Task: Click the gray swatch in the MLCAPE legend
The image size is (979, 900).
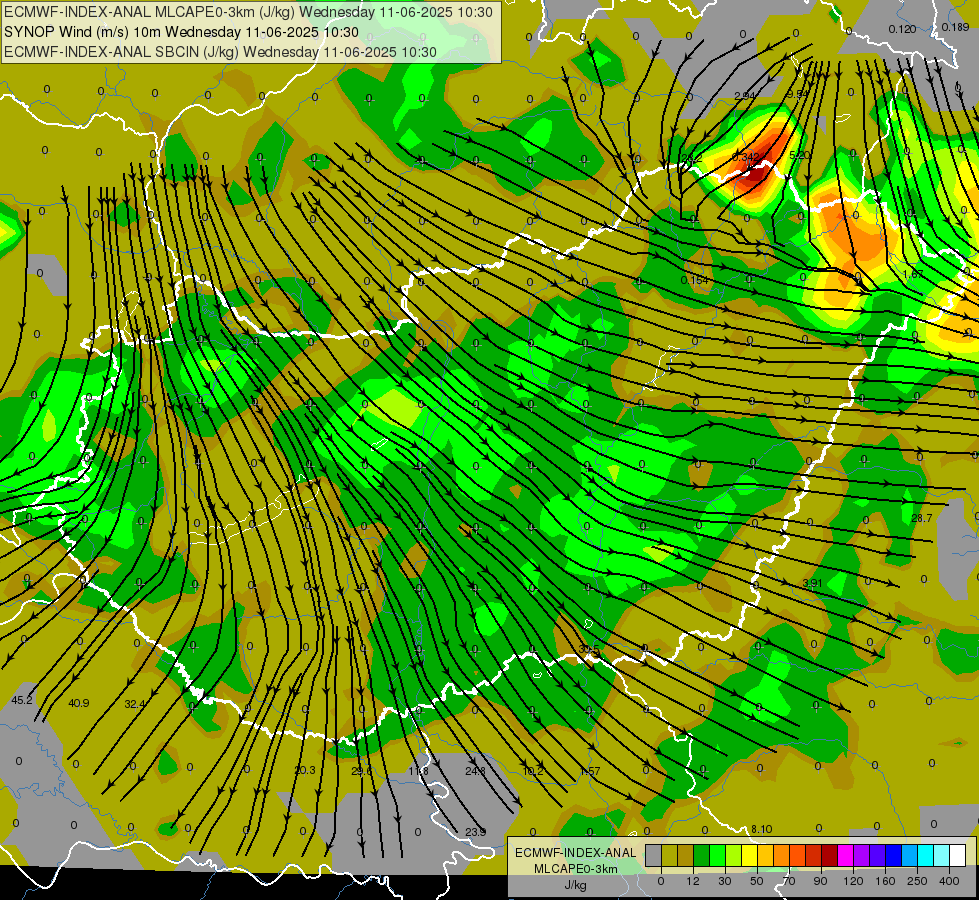Action: pos(654,855)
